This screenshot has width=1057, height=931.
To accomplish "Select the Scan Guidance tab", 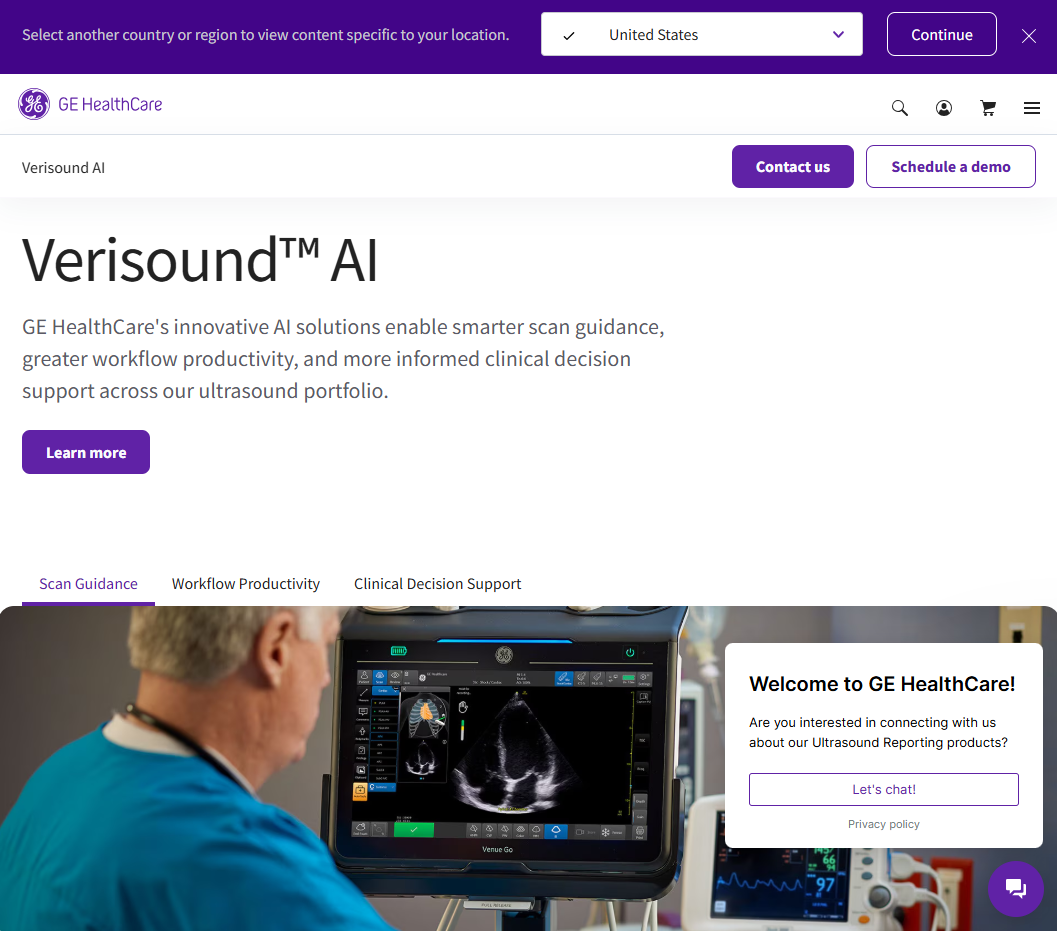I will point(88,584).
